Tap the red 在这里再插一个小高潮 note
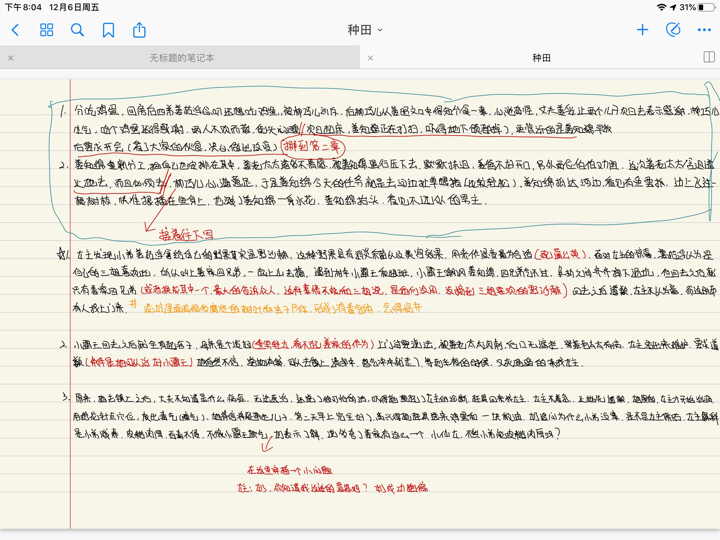This screenshot has height=540, width=720. coord(290,470)
